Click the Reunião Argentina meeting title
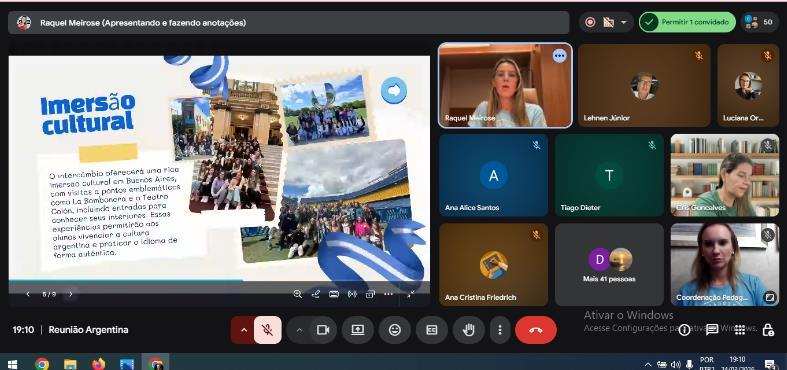 (x=88, y=330)
